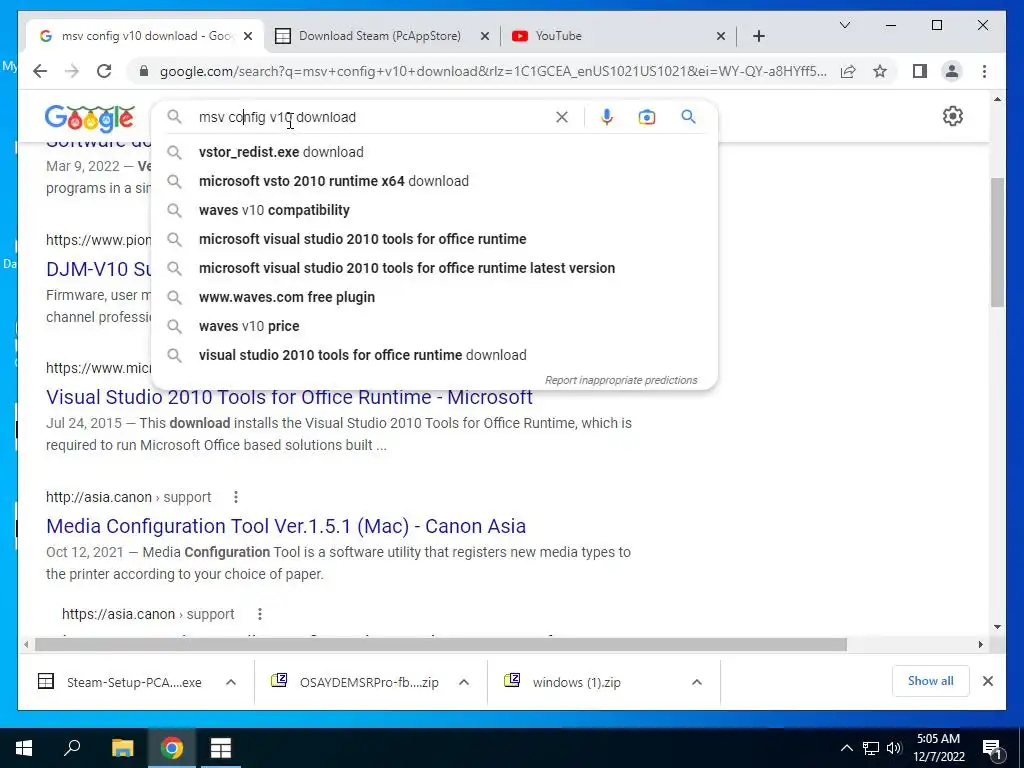
Task: Click the browser back arrow
Action: point(40,71)
